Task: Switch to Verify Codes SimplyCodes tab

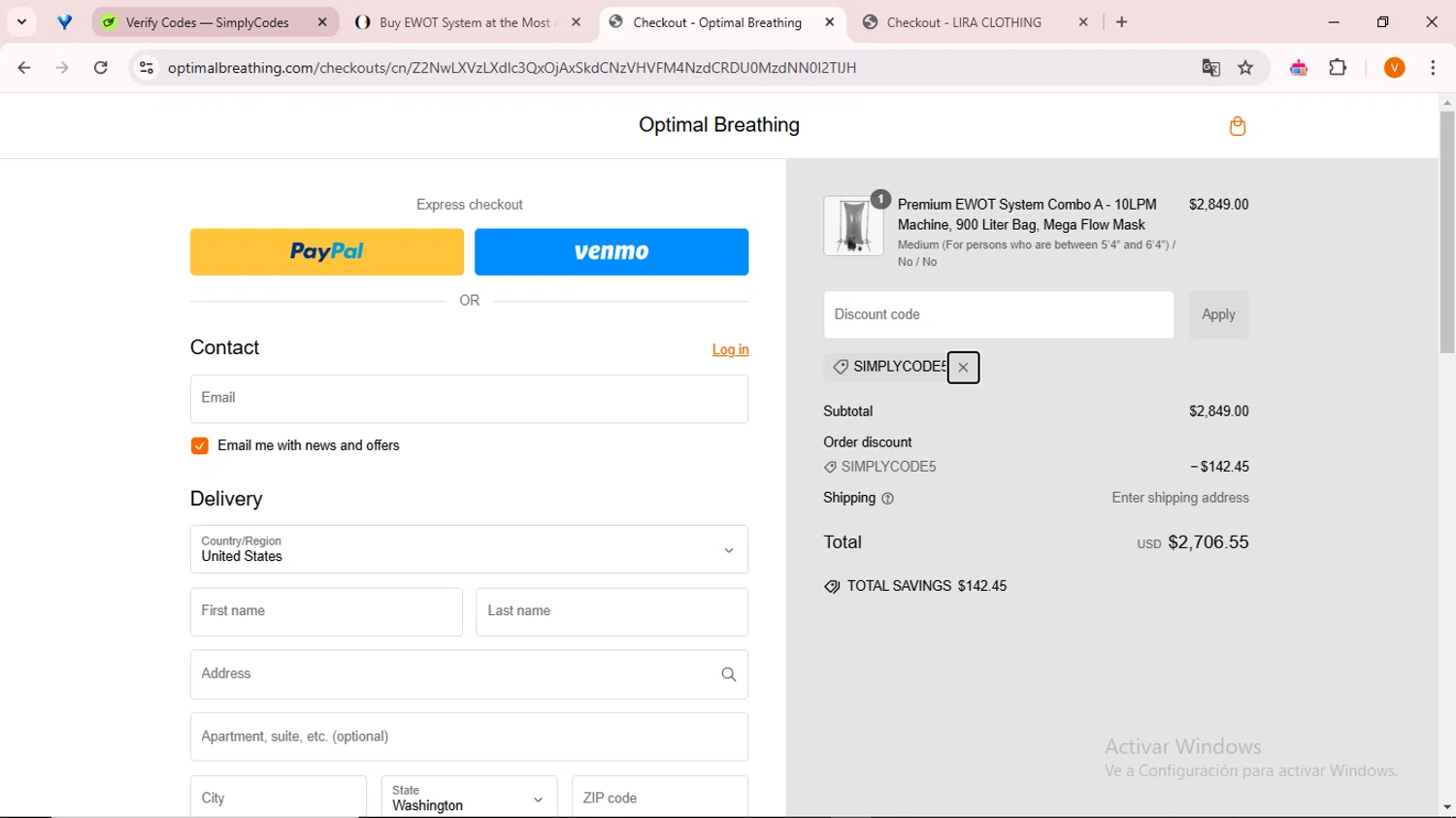Action: (215, 22)
